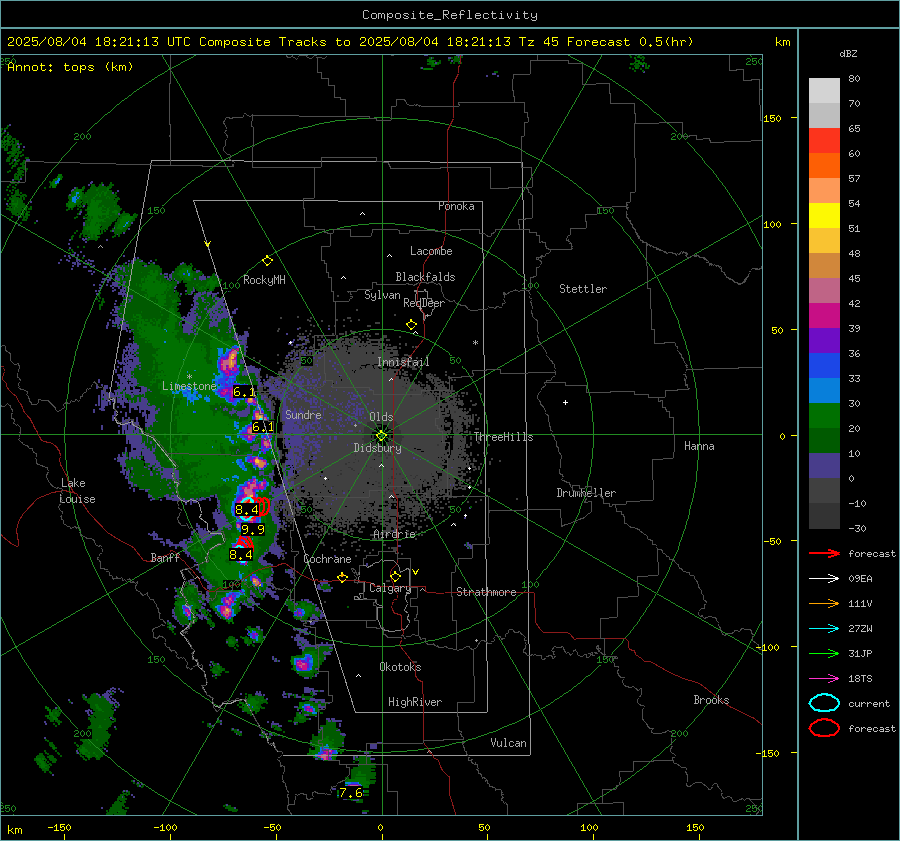This screenshot has height=841, width=900.
Task: Click the Drumheller town label
Action: 586,493
